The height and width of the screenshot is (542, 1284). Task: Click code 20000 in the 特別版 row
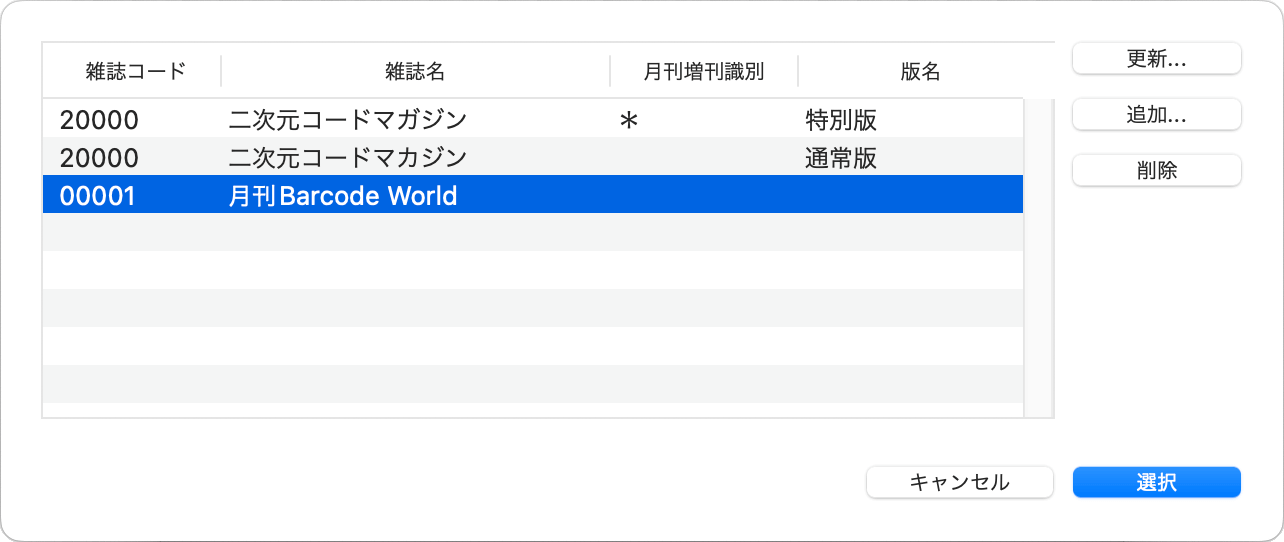(99, 120)
